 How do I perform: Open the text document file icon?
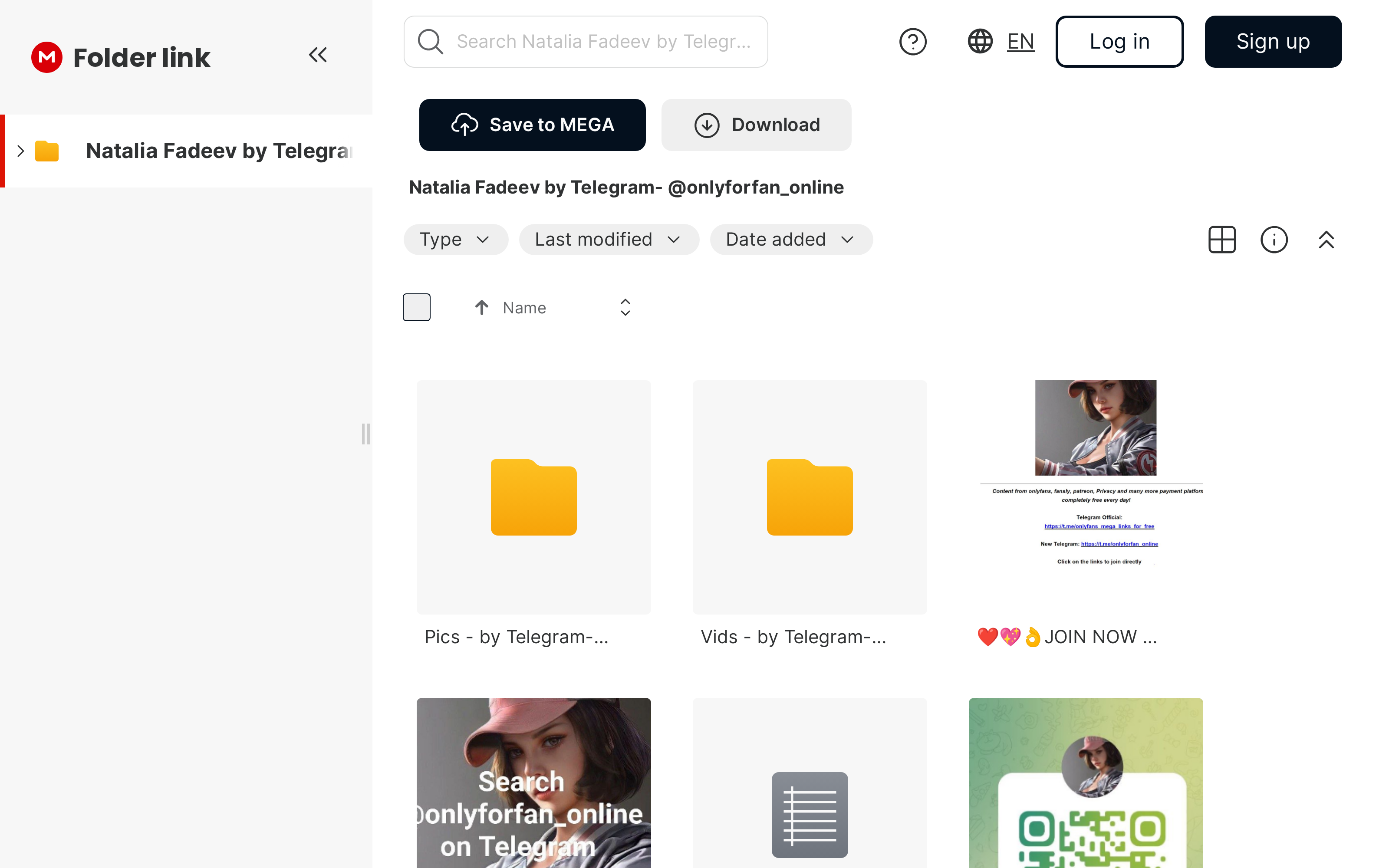tap(810, 814)
